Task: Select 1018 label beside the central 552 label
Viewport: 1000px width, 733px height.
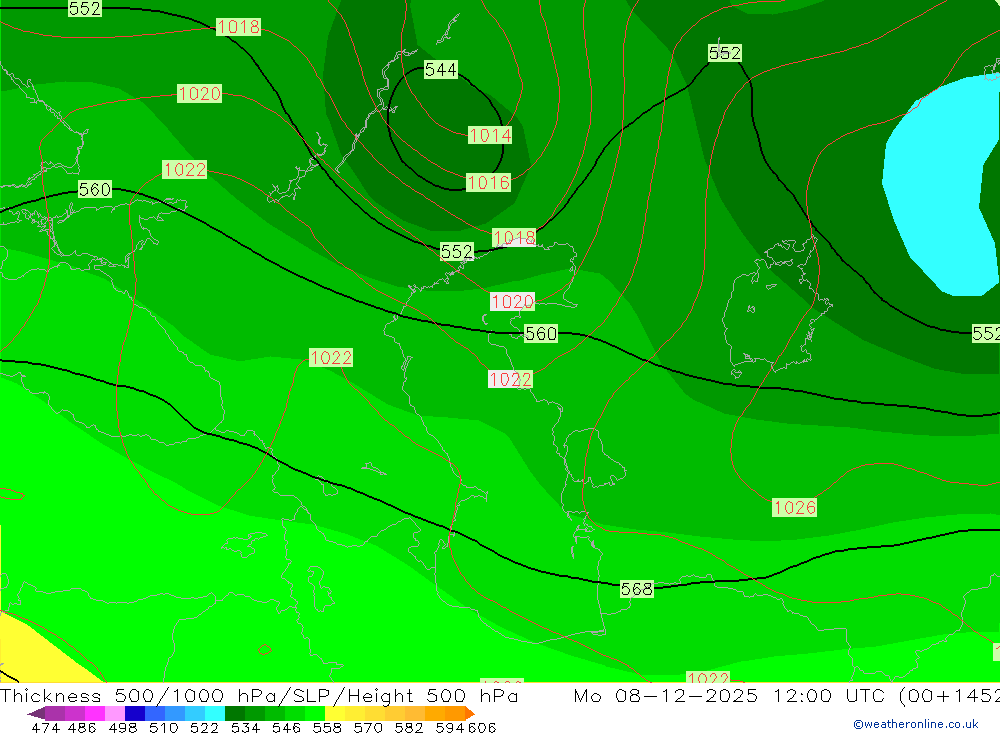Action: click(x=514, y=238)
